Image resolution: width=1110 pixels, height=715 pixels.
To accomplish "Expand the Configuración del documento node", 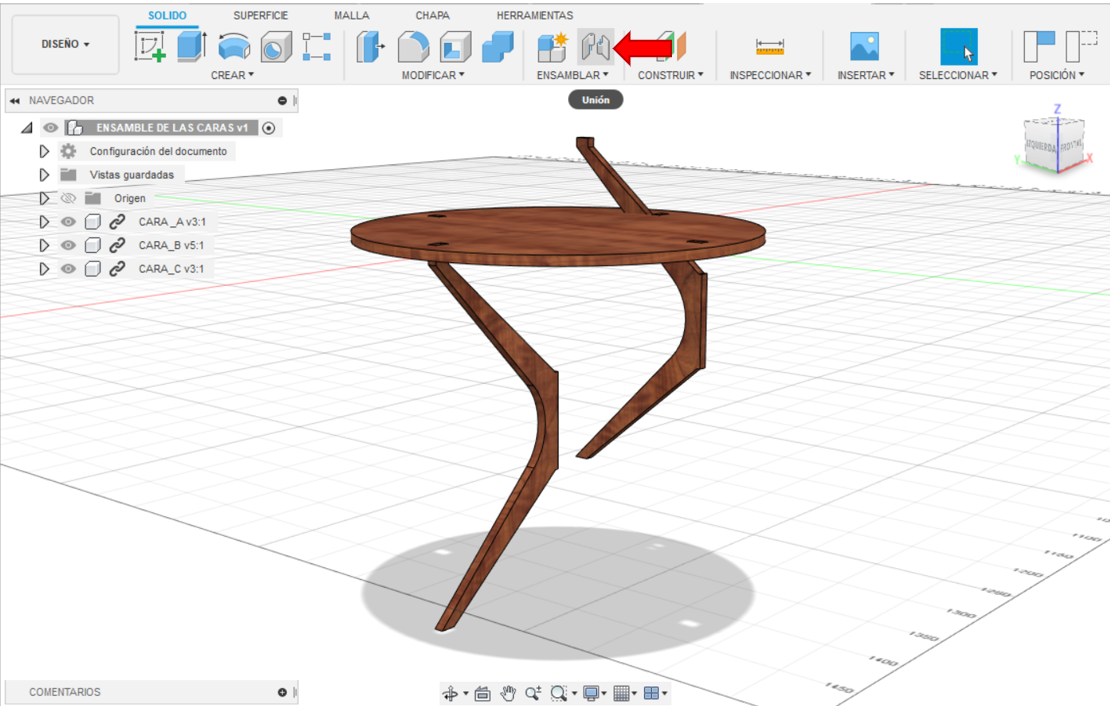I will point(44,151).
